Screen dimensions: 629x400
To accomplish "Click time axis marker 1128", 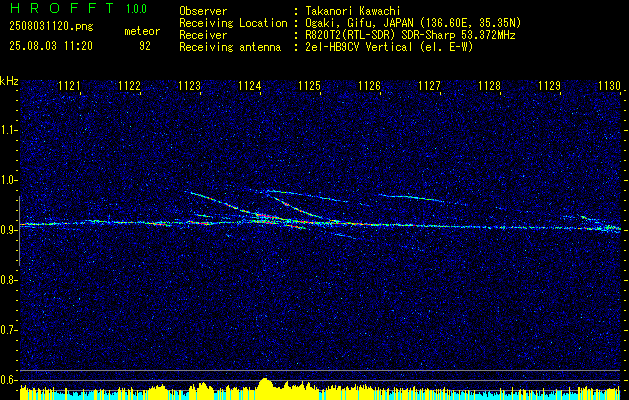I will pyautogui.click(x=489, y=86).
